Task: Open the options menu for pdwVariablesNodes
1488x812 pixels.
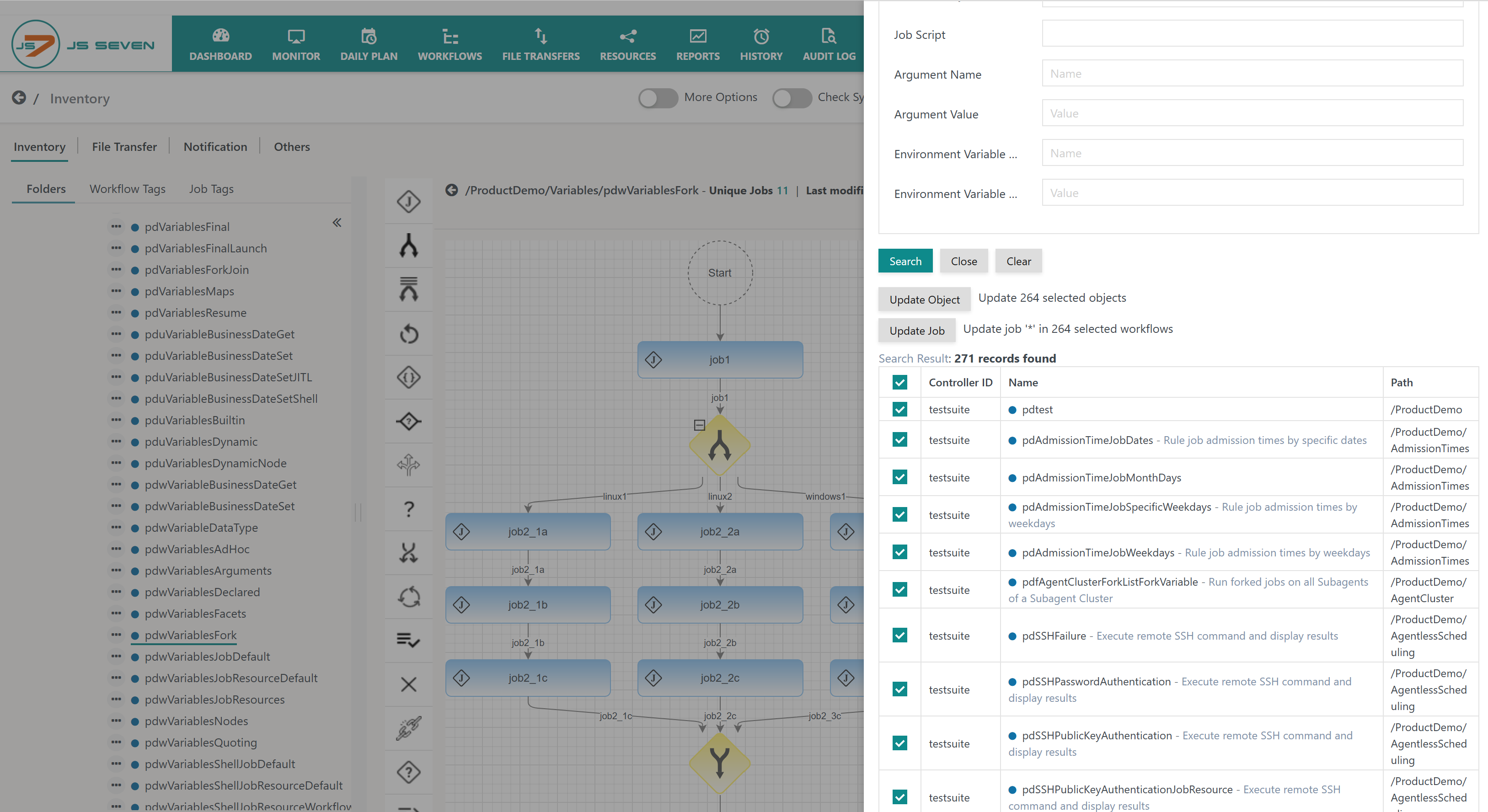Action: (x=116, y=721)
